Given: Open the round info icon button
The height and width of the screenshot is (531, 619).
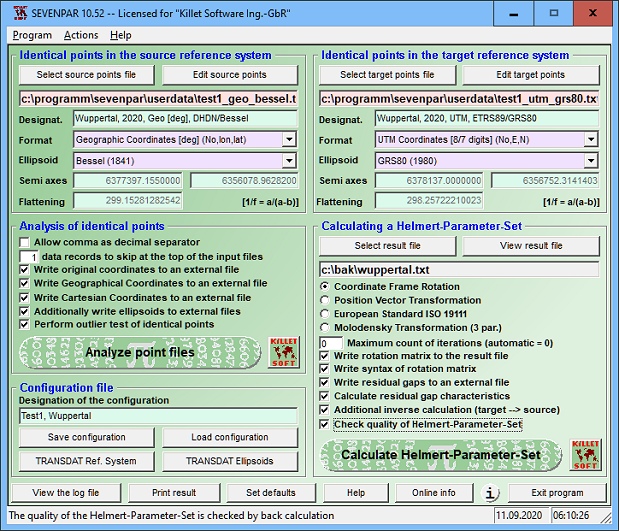Looking at the screenshot, I should pyautogui.click(x=490, y=493).
